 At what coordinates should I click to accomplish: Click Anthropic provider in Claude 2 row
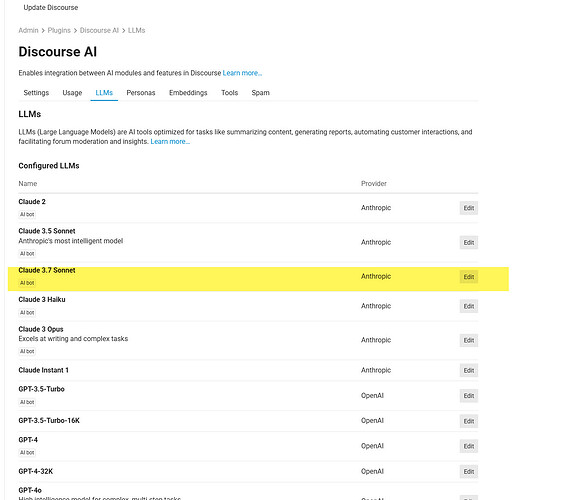(x=376, y=208)
